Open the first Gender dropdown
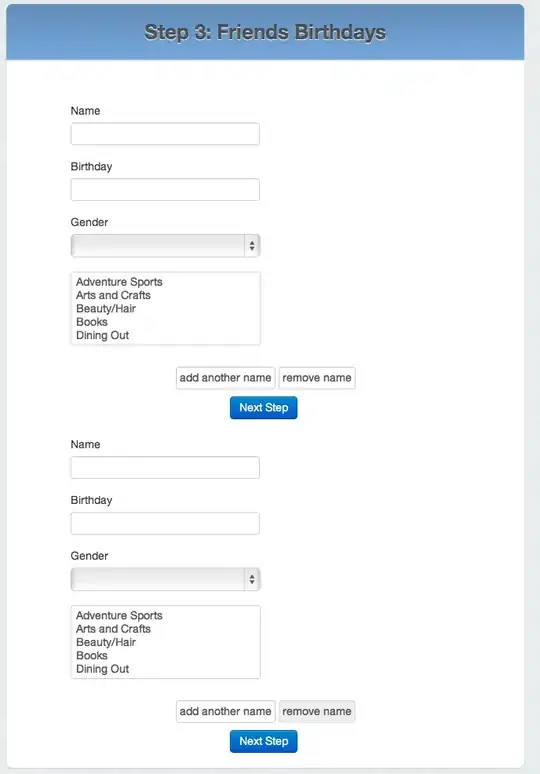 click(165, 245)
